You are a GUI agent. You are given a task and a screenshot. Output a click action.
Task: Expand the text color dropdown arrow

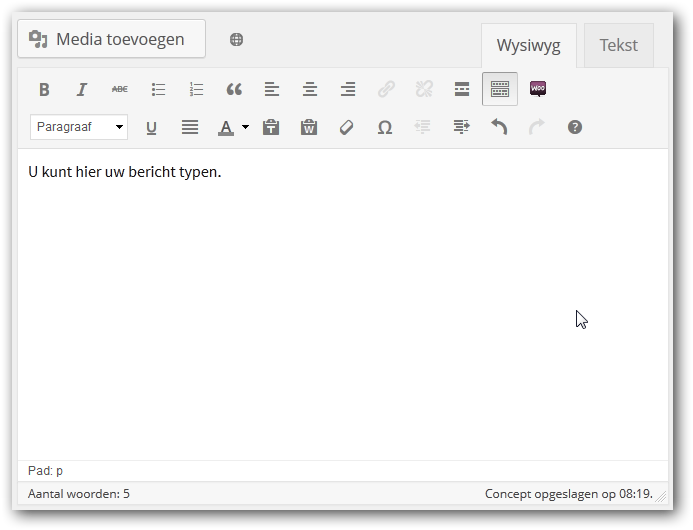click(245, 127)
